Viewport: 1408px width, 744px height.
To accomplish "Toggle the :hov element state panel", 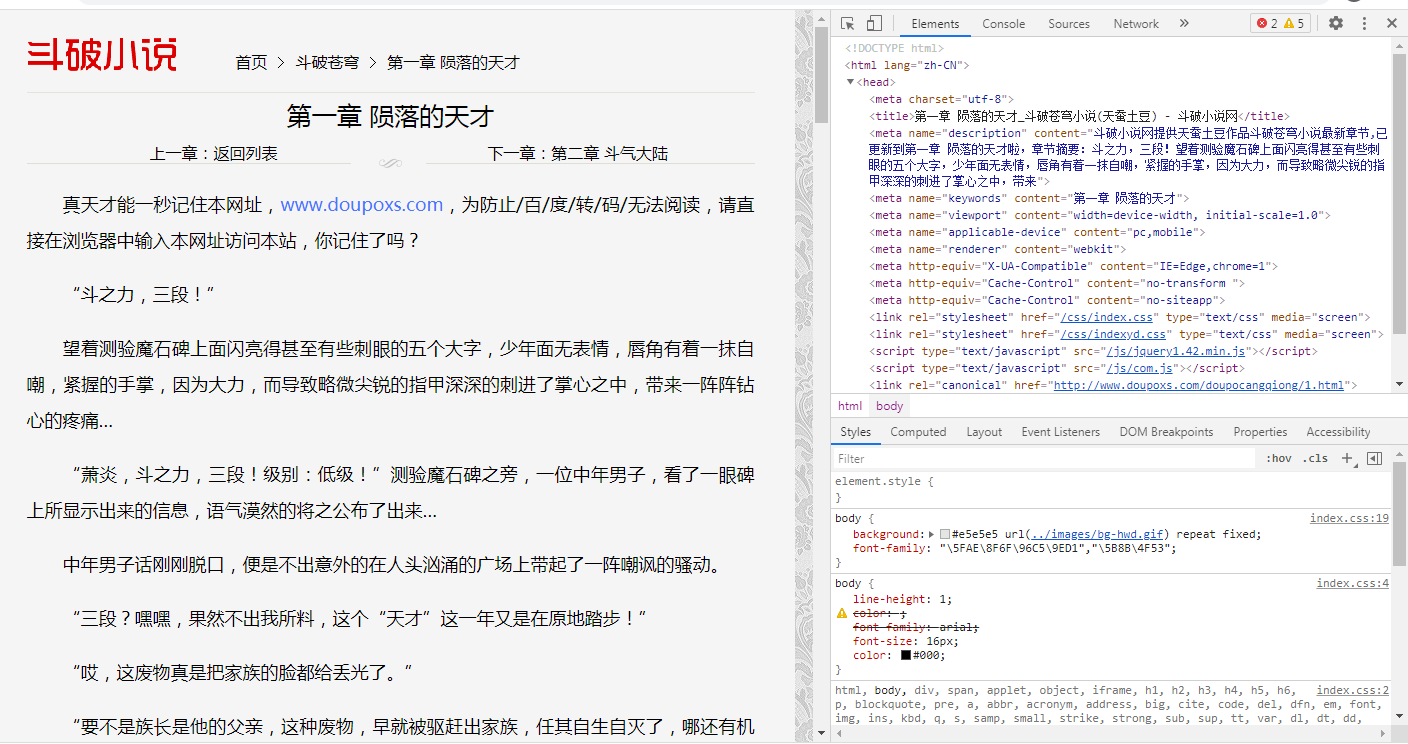I will [x=1278, y=459].
